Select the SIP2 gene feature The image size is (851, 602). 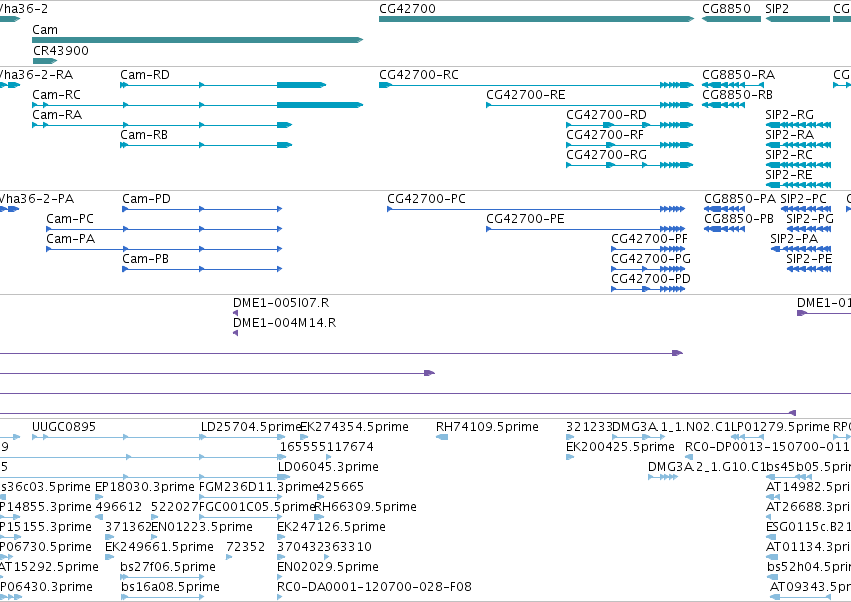(x=797, y=19)
